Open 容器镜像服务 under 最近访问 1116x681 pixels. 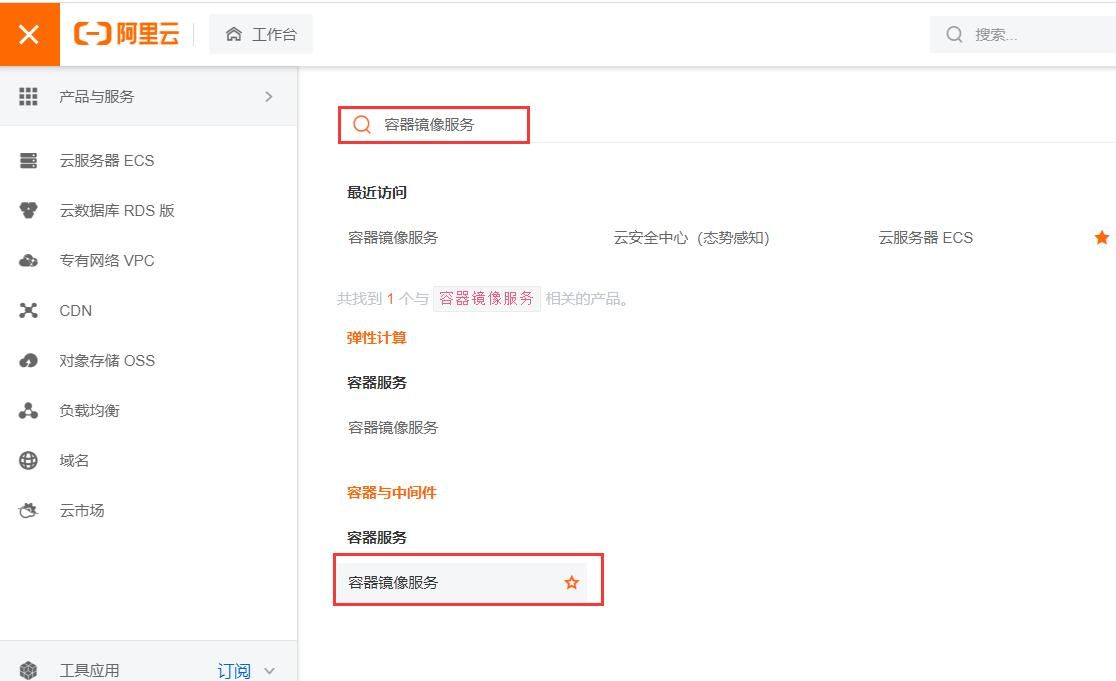[x=391, y=237]
